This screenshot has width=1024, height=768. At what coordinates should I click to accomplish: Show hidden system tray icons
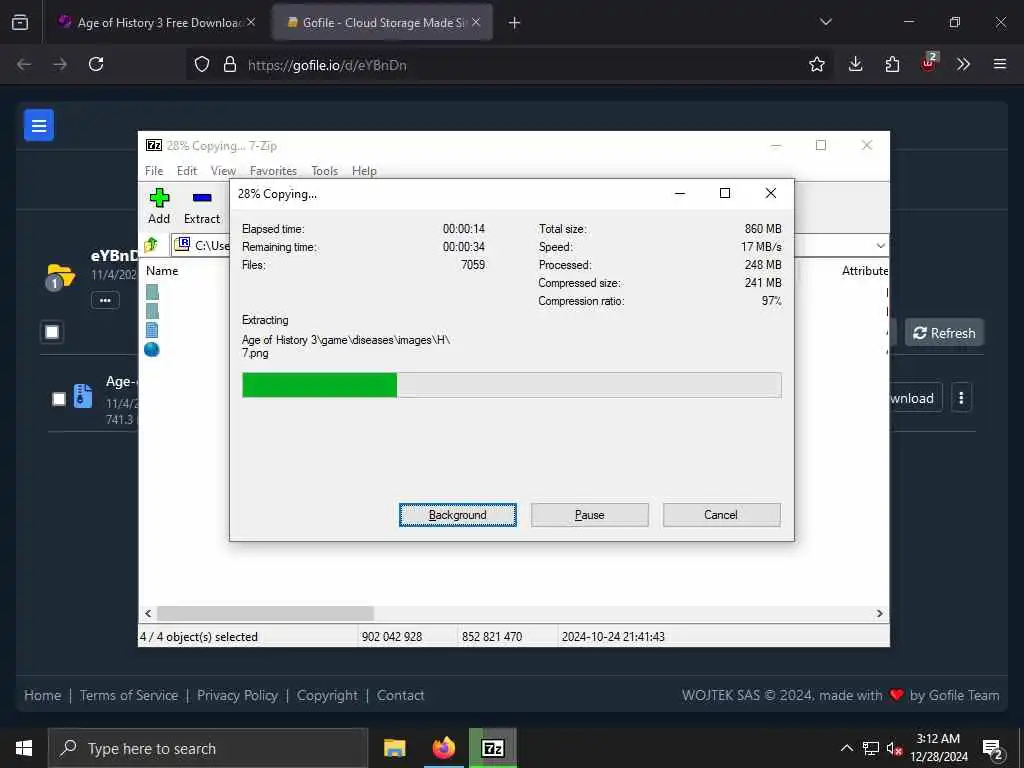[x=846, y=748]
